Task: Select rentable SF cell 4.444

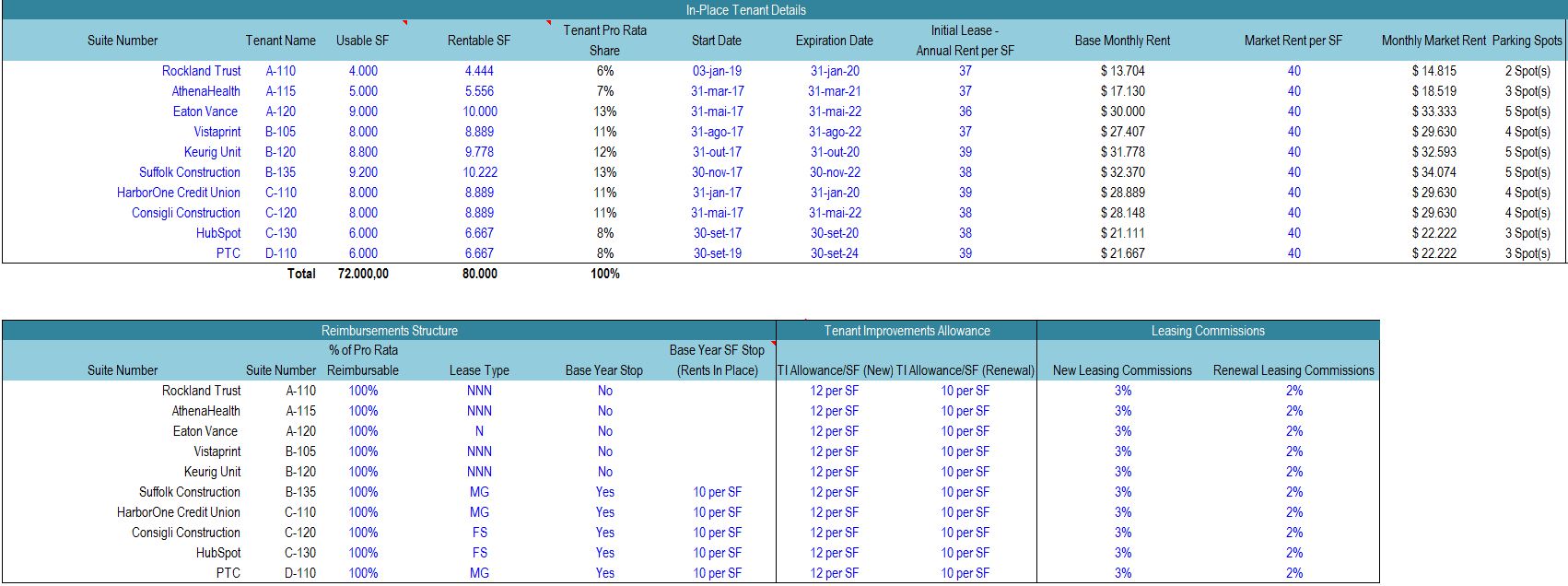Action: coord(479,71)
